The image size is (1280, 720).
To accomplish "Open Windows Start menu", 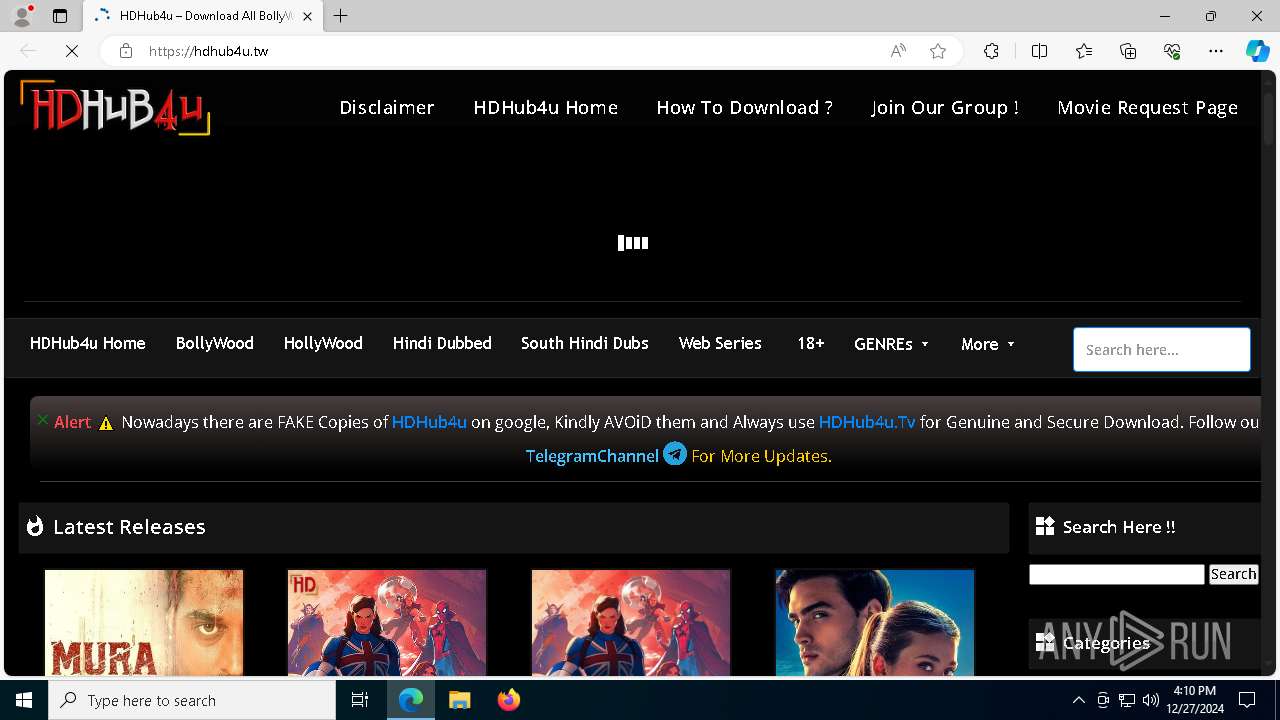I will (24, 700).
